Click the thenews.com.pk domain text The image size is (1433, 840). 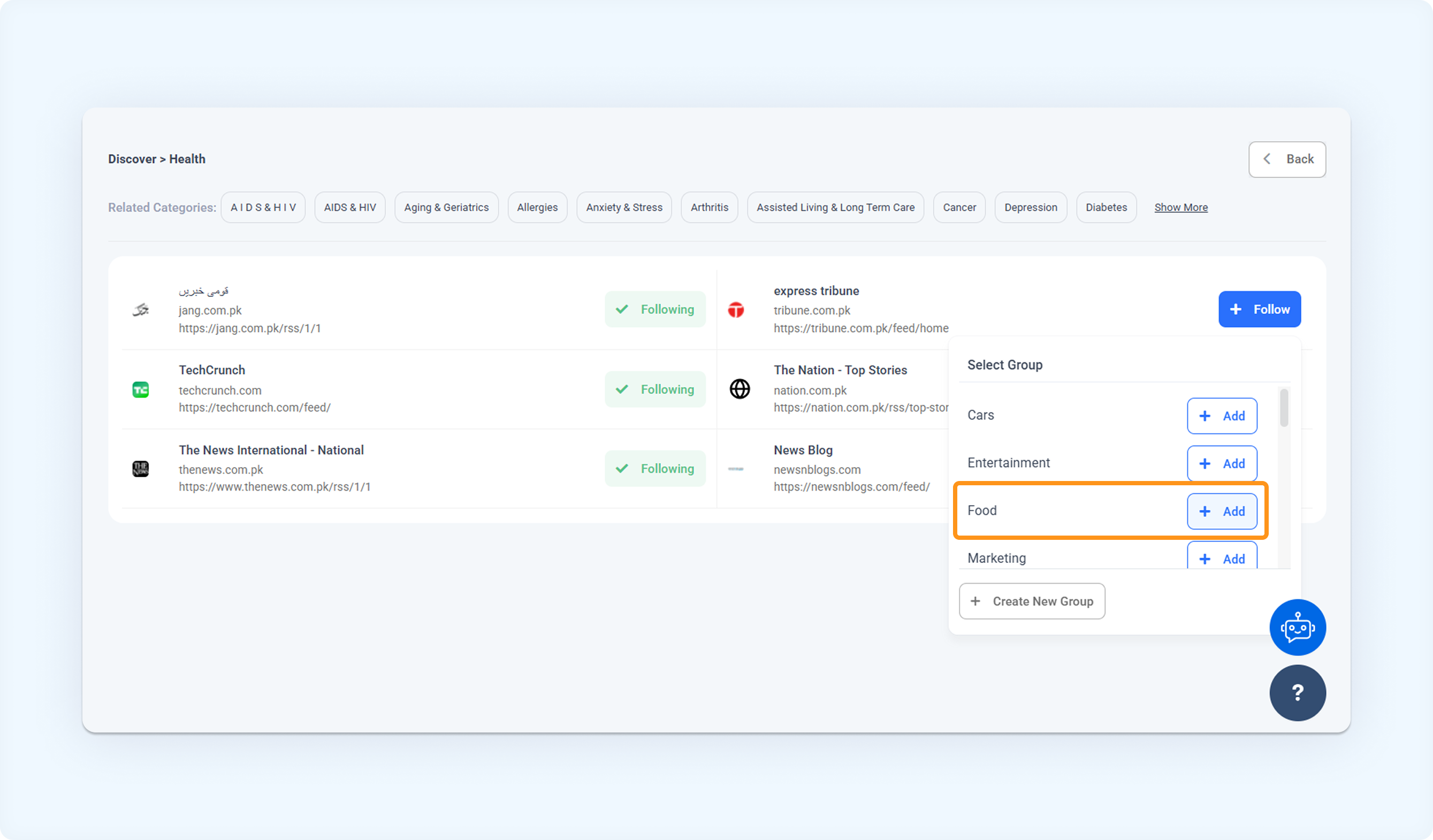click(220, 470)
